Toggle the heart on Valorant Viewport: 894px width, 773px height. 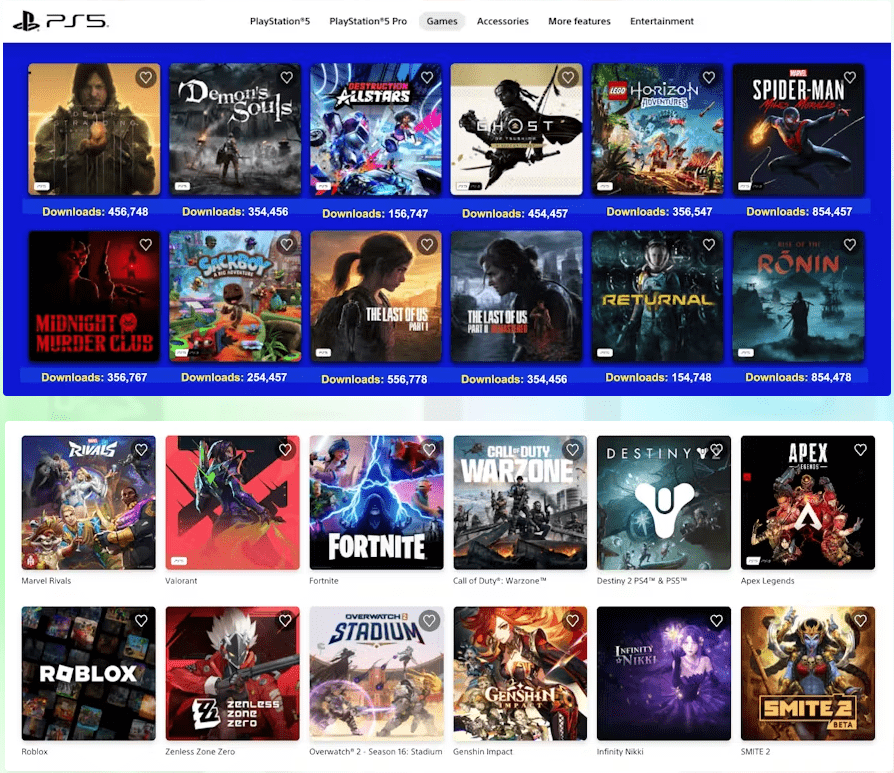[x=285, y=450]
